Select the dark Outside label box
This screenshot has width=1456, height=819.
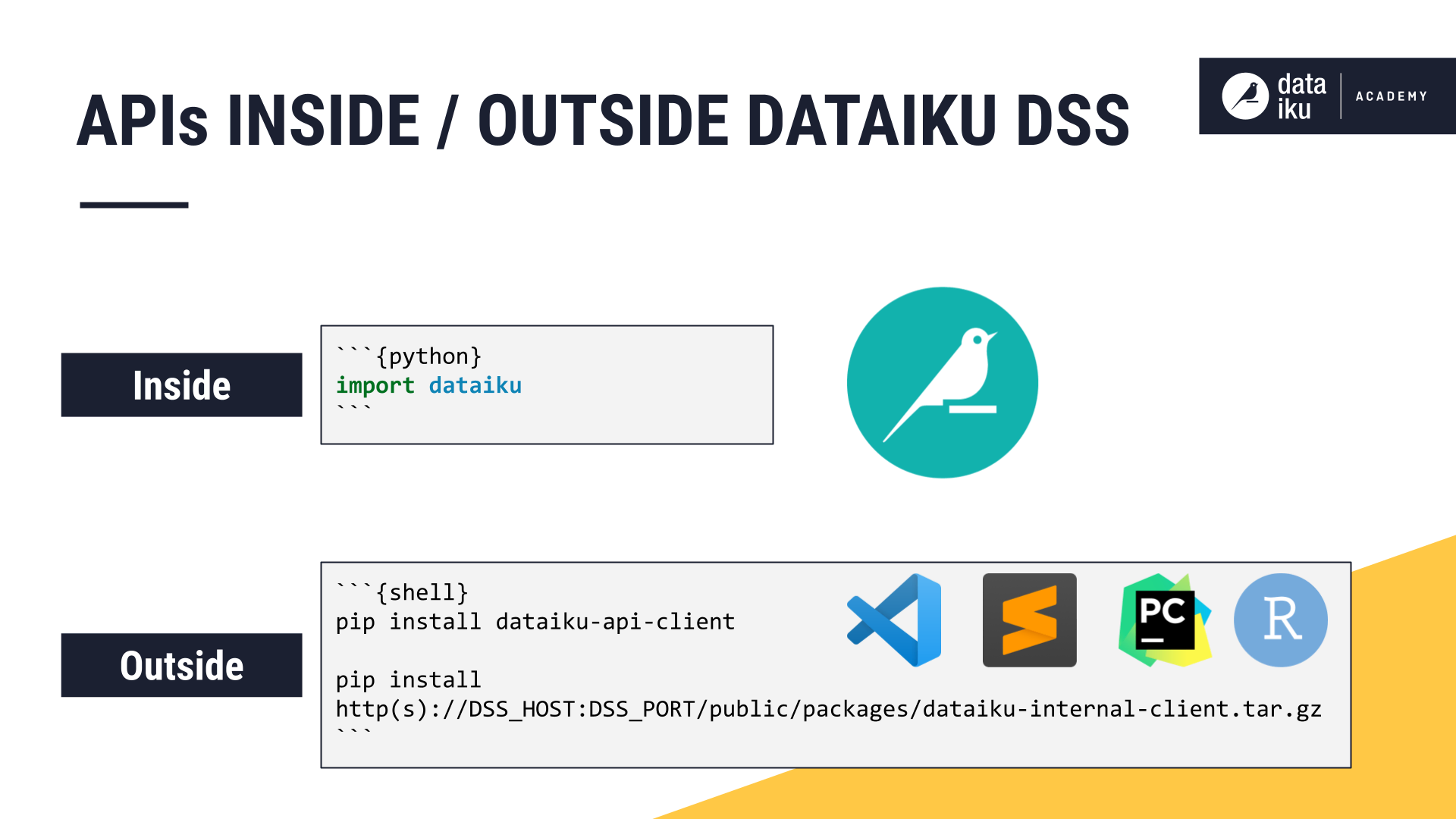tap(182, 665)
